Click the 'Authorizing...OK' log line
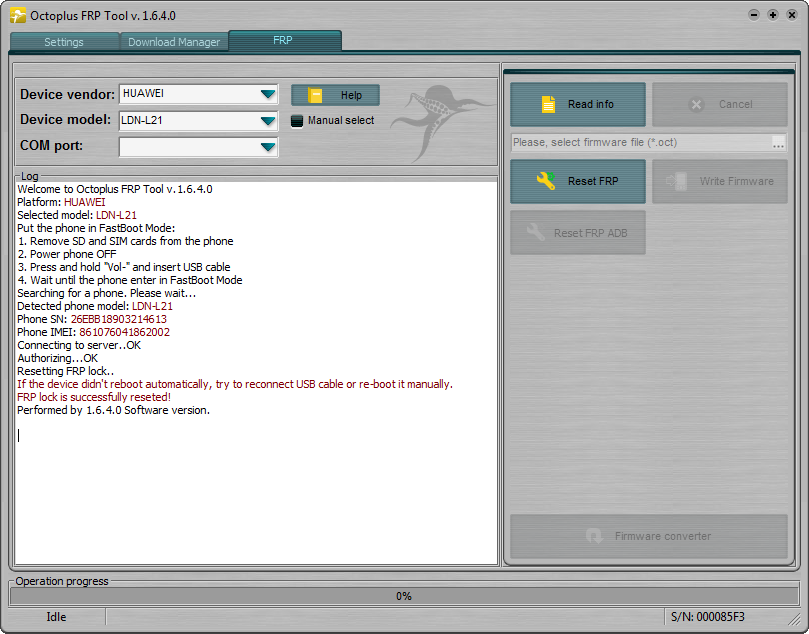 coord(57,358)
